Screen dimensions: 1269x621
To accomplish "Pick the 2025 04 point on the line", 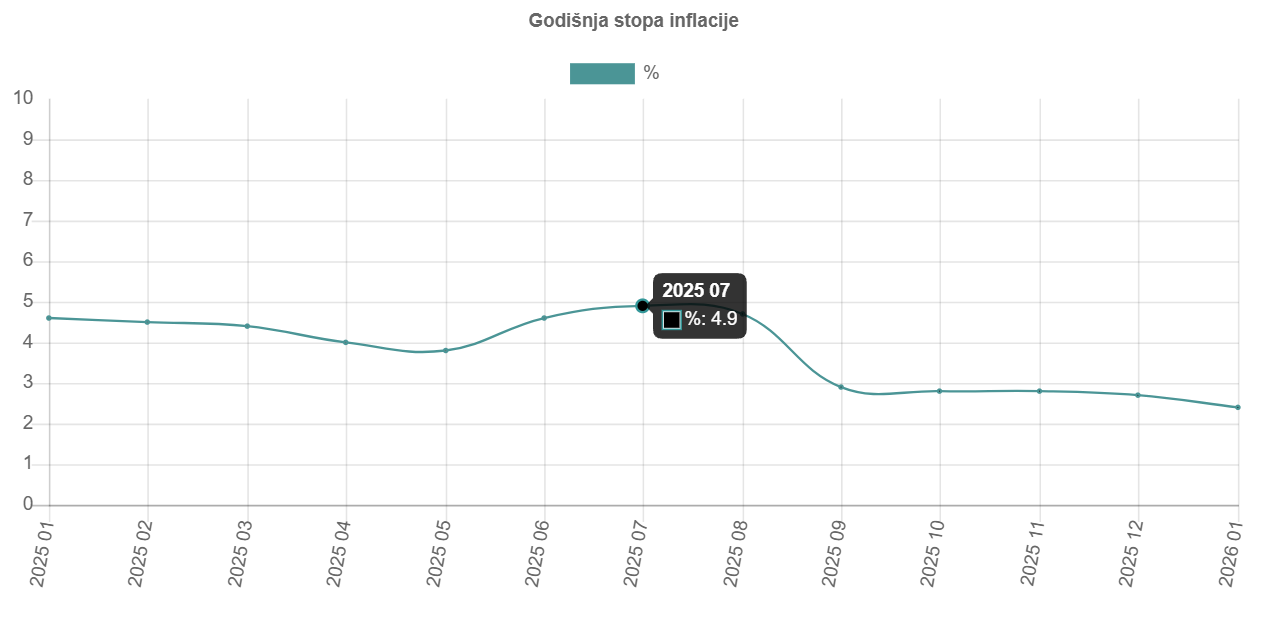I will (346, 342).
